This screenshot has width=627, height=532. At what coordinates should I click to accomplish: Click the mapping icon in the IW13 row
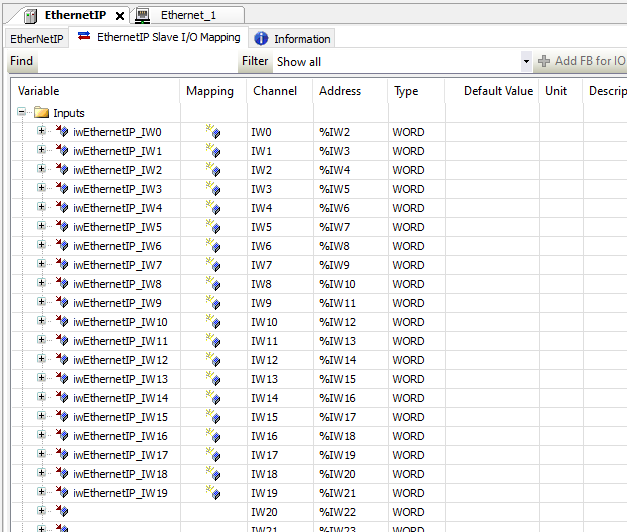[x=213, y=378]
